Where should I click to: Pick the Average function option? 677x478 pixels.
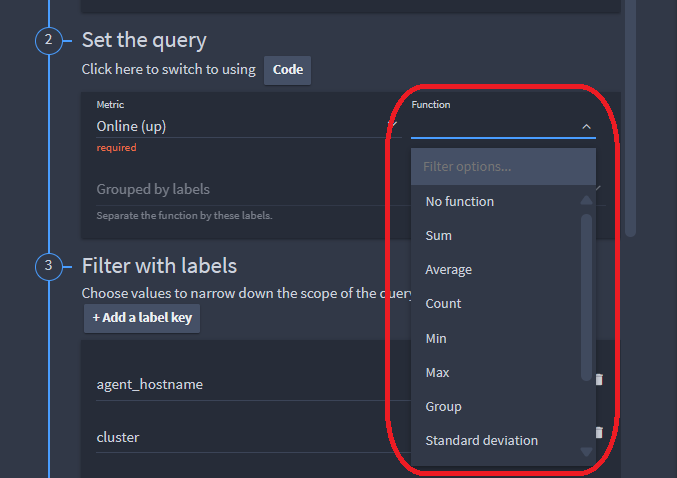[448, 270]
